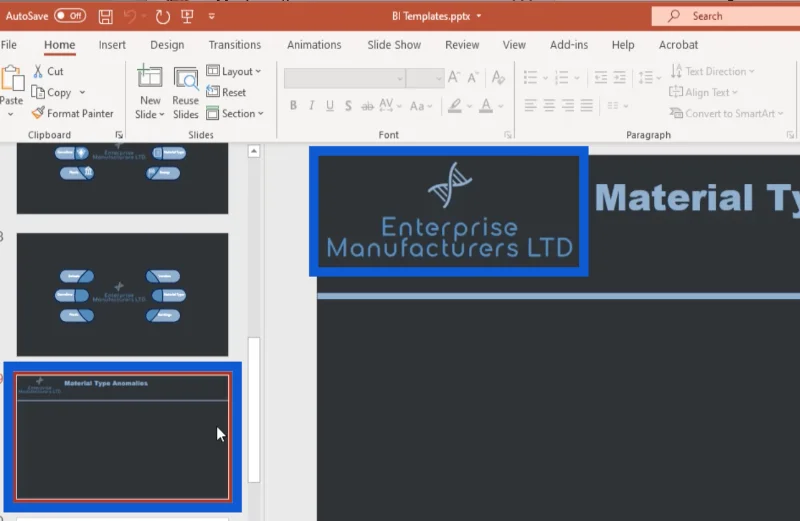Align text left
The width and height of the screenshot is (800, 521).
coord(530,106)
